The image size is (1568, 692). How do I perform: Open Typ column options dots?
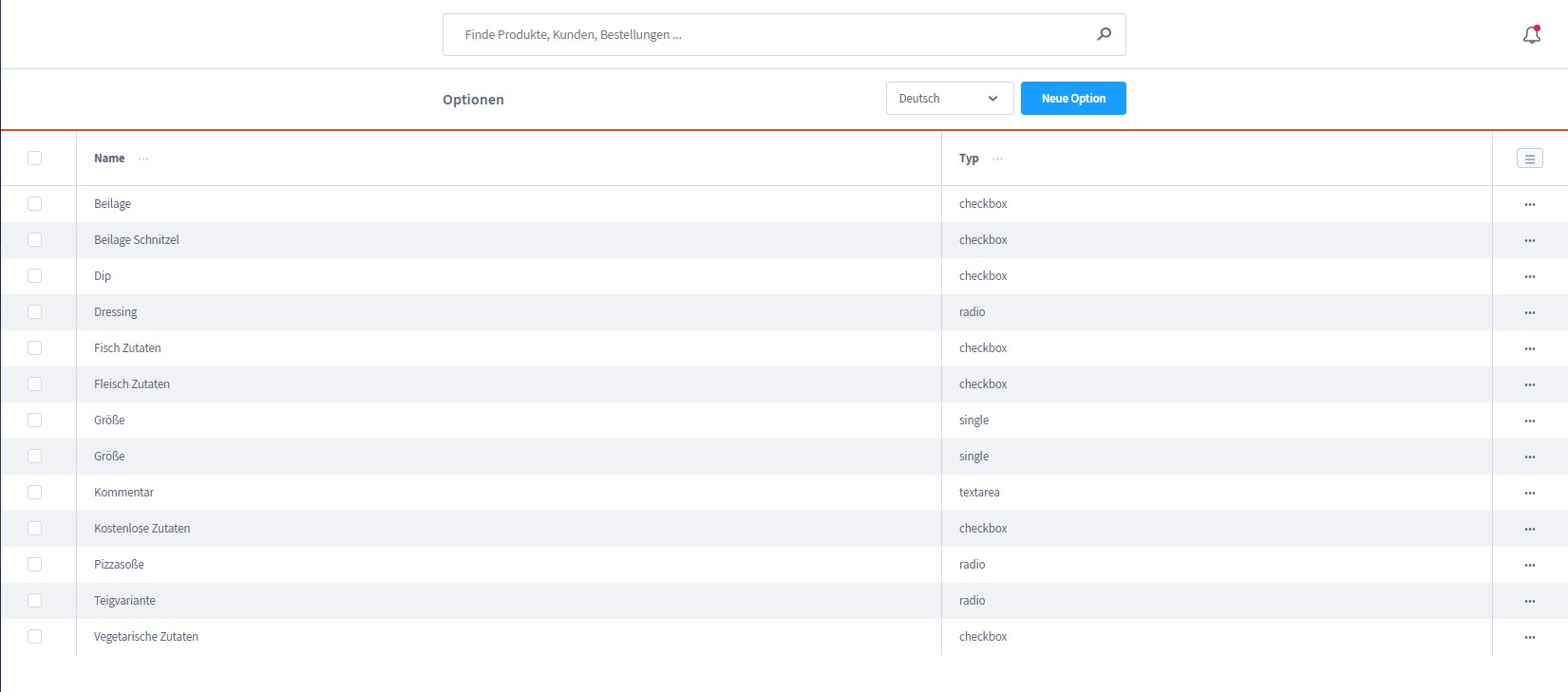[997, 159]
